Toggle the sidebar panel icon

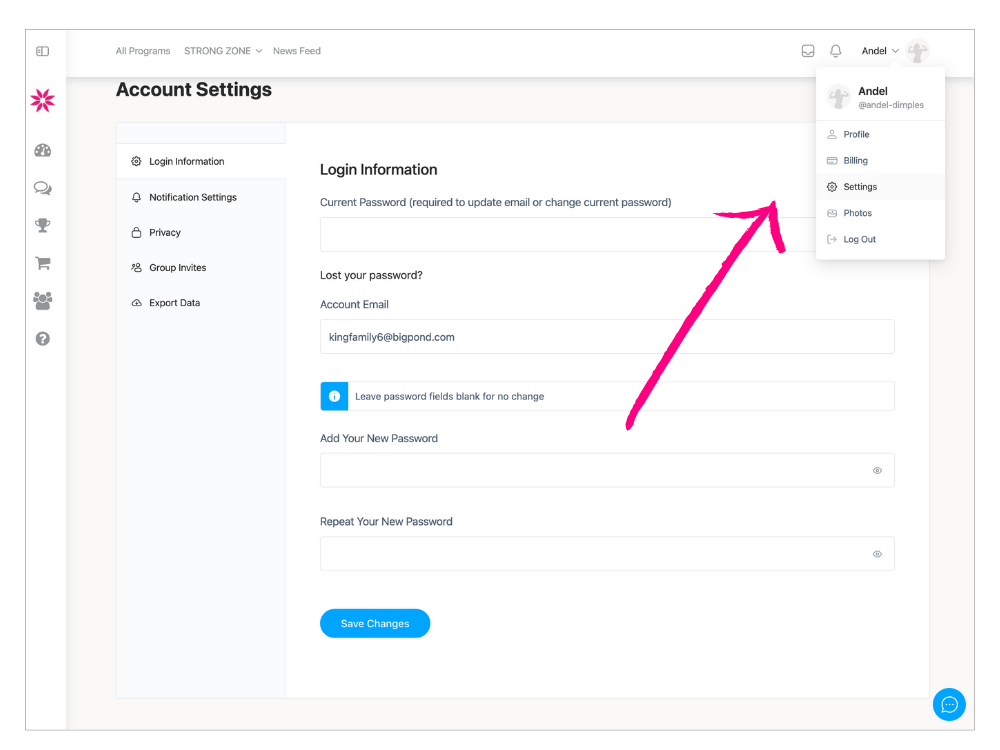click(42, 51)
